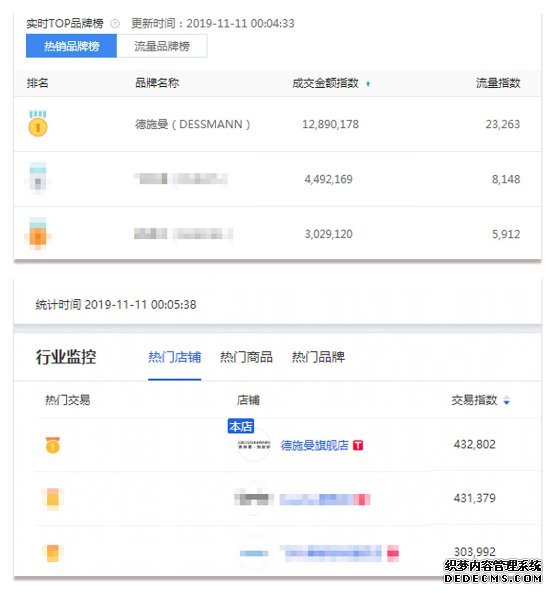Viewport: 553px width, 593px height.
Task: Click the medal in the 德施曼旗舰店 row
Action: click(x=53, y=445)
